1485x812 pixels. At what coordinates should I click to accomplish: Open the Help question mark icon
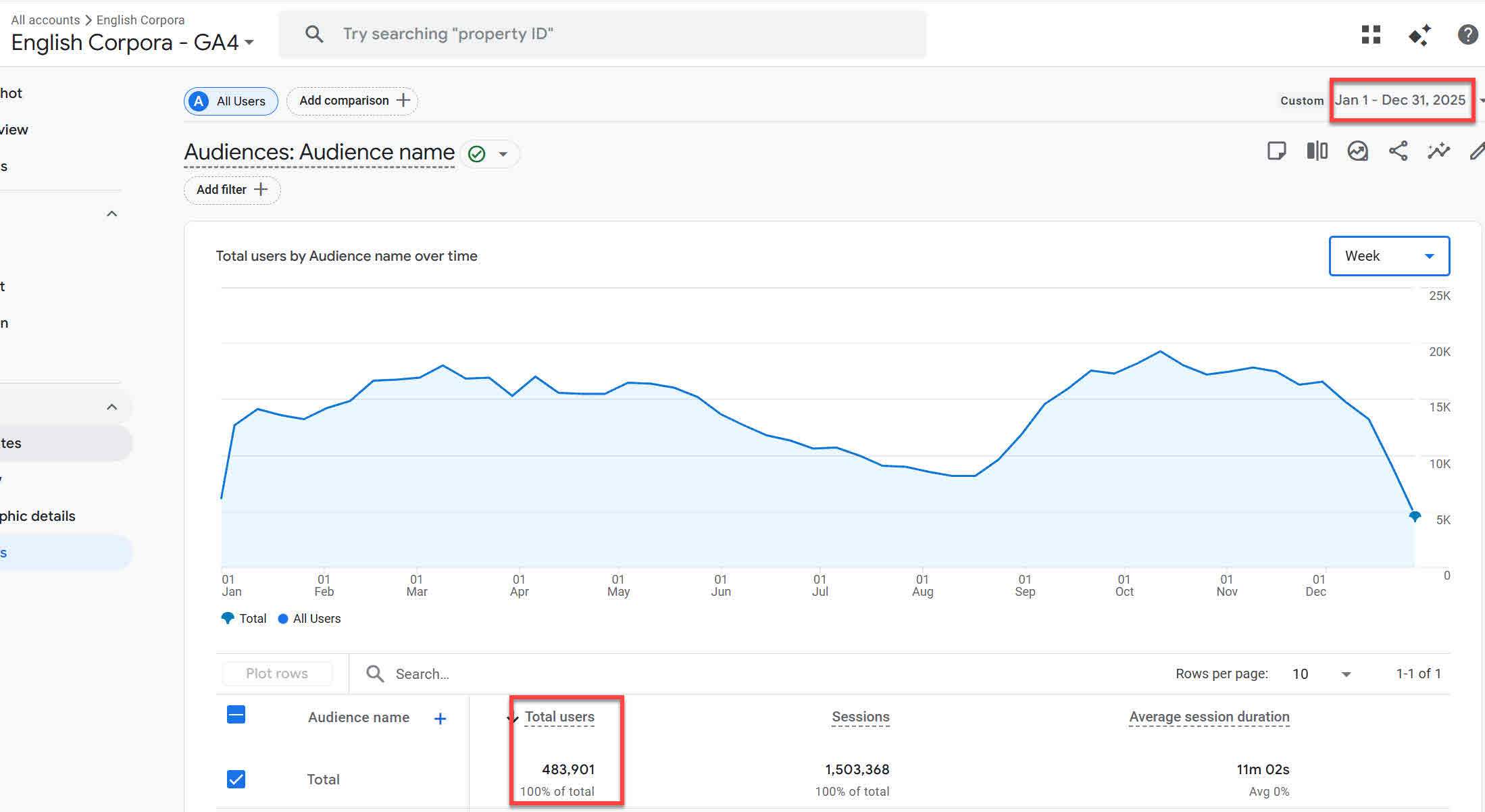click(1467, 34)
